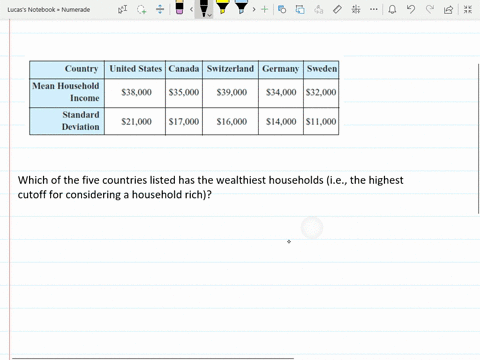Open the Math assistant icon

[x=356, y=9]
